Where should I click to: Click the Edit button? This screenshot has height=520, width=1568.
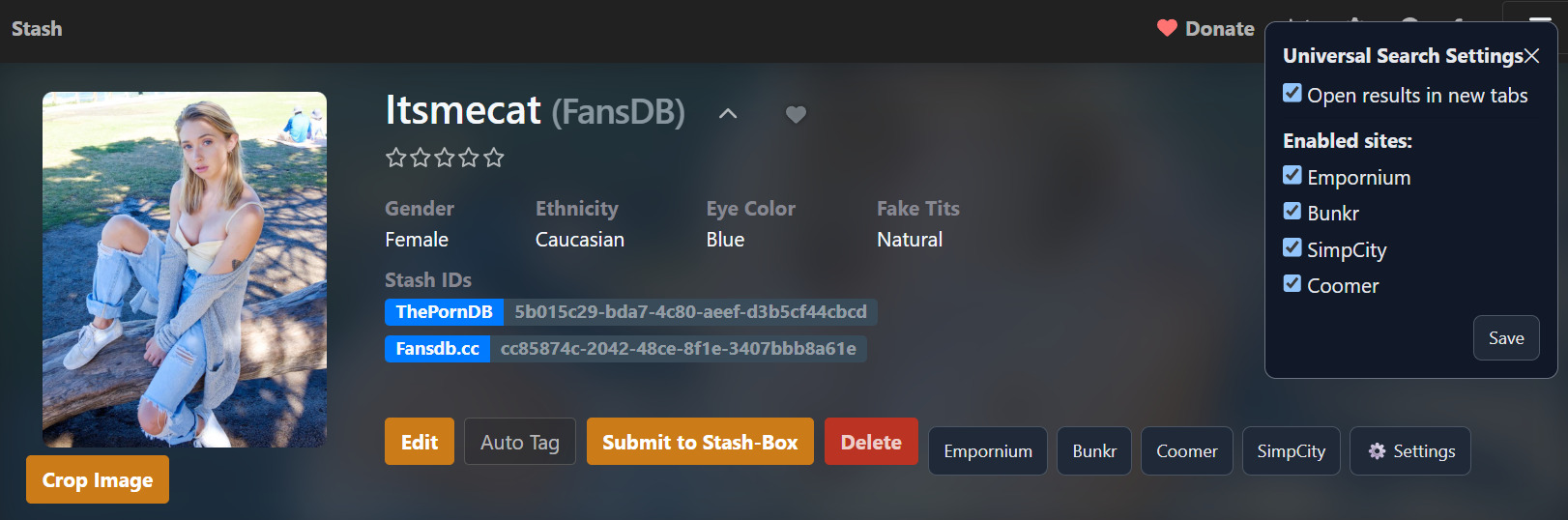tap(419, 442)
